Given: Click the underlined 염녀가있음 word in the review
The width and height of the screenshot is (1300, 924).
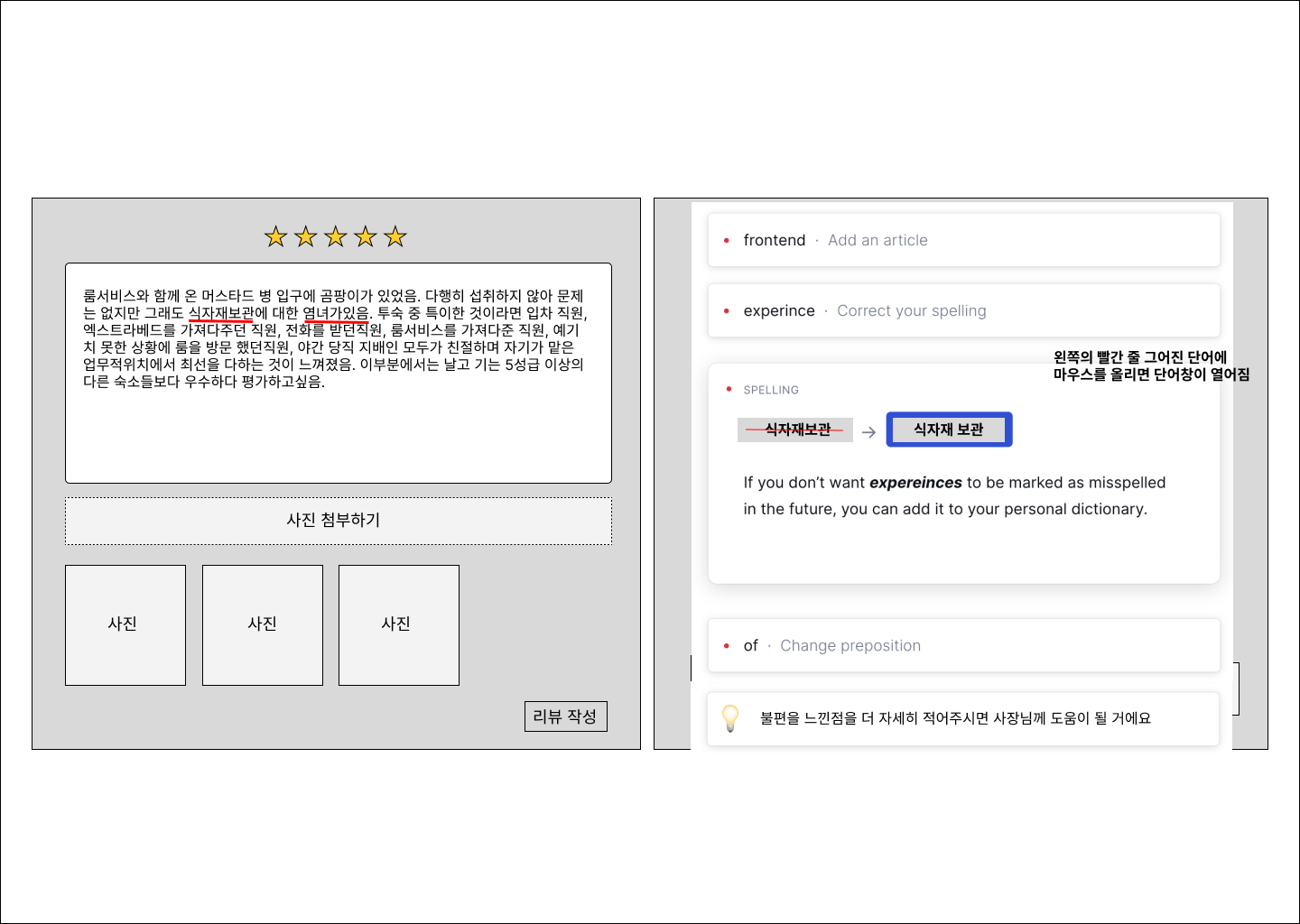Looking at the screenshot, I should tap(339, 312).
